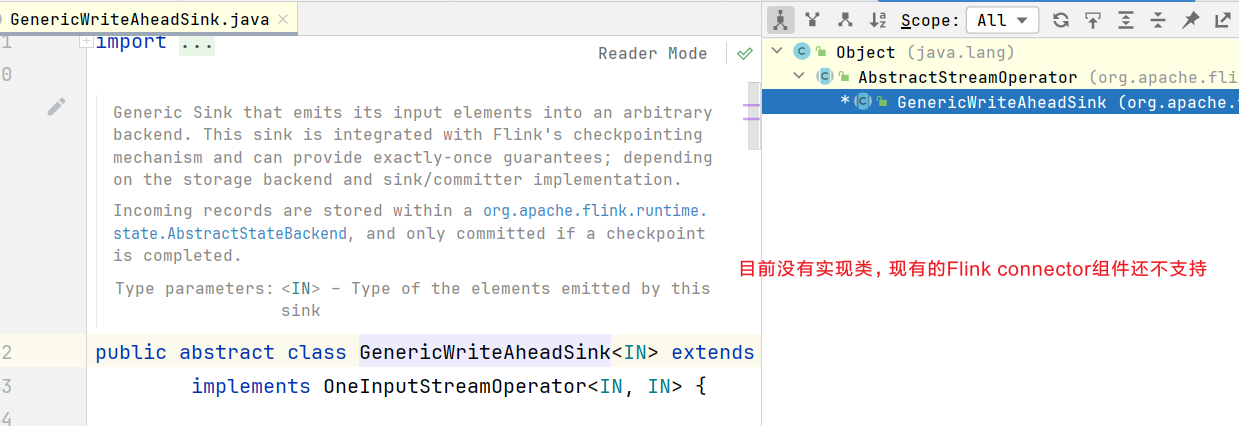The image size is (1239, 426).
Task: Select Object (java.lang) row
Action: click(x=1000, y=52)
